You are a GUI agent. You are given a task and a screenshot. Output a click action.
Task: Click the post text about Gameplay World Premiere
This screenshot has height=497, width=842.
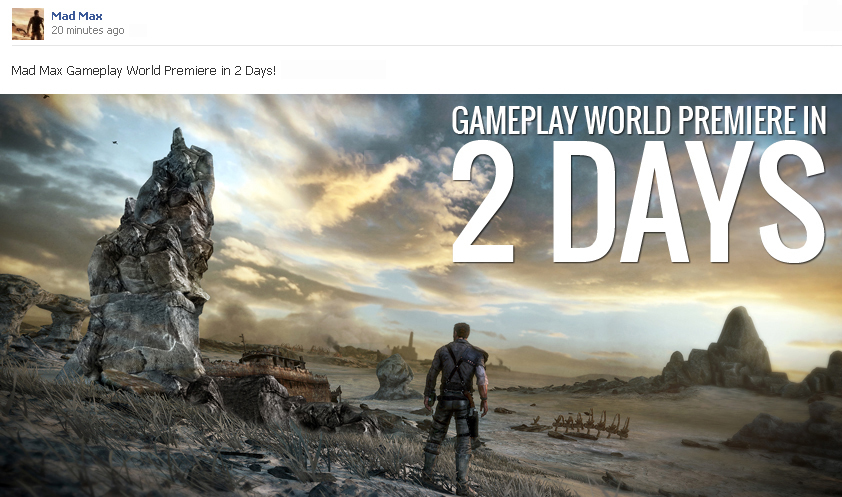point(143,71)
